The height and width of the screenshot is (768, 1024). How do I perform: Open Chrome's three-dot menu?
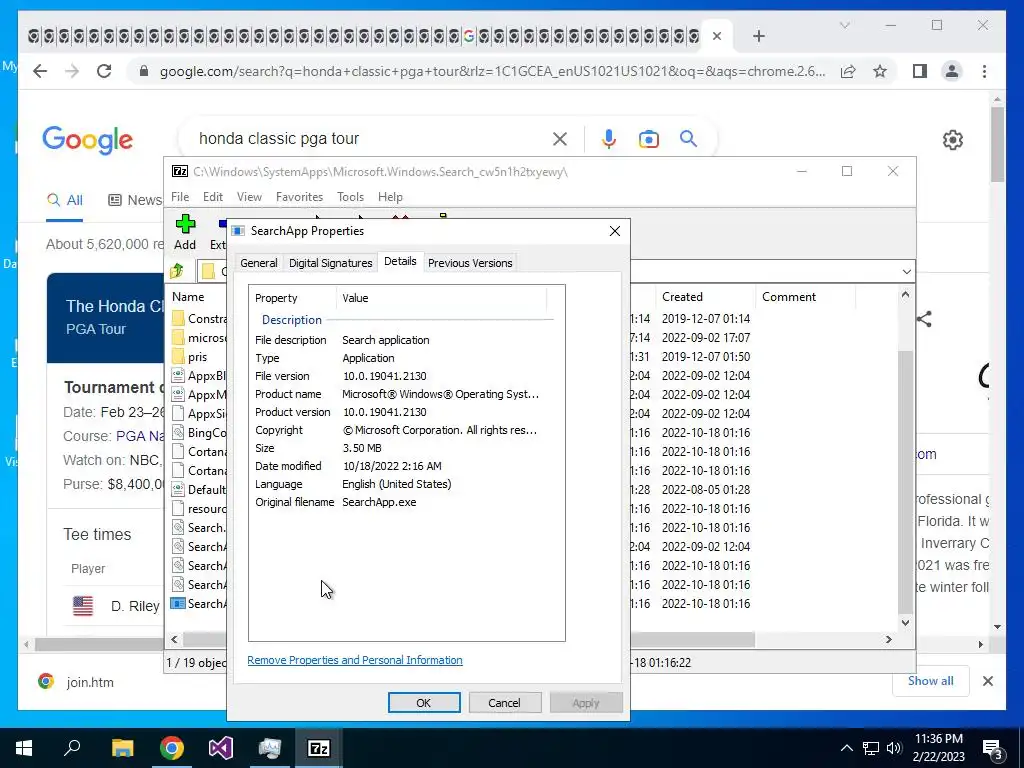click(x=984, y=71)
